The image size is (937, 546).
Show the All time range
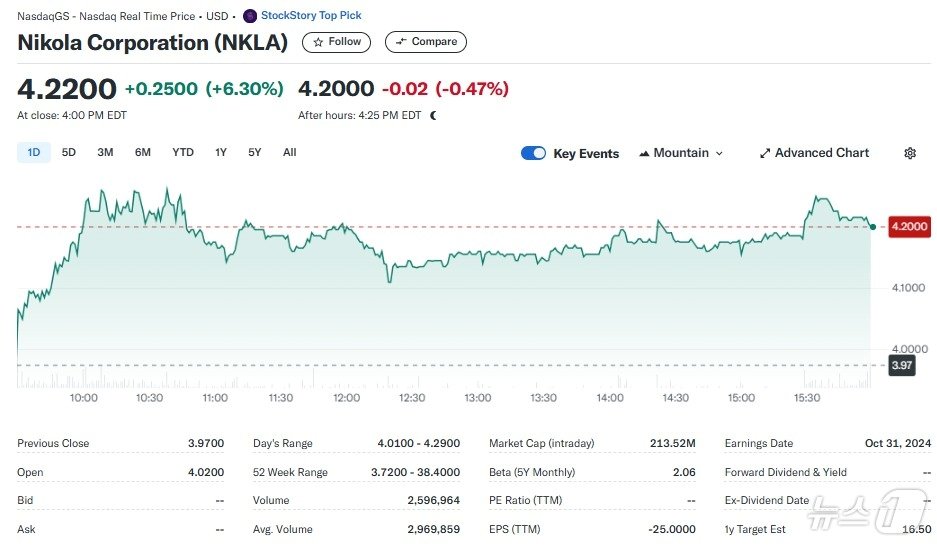290,152
